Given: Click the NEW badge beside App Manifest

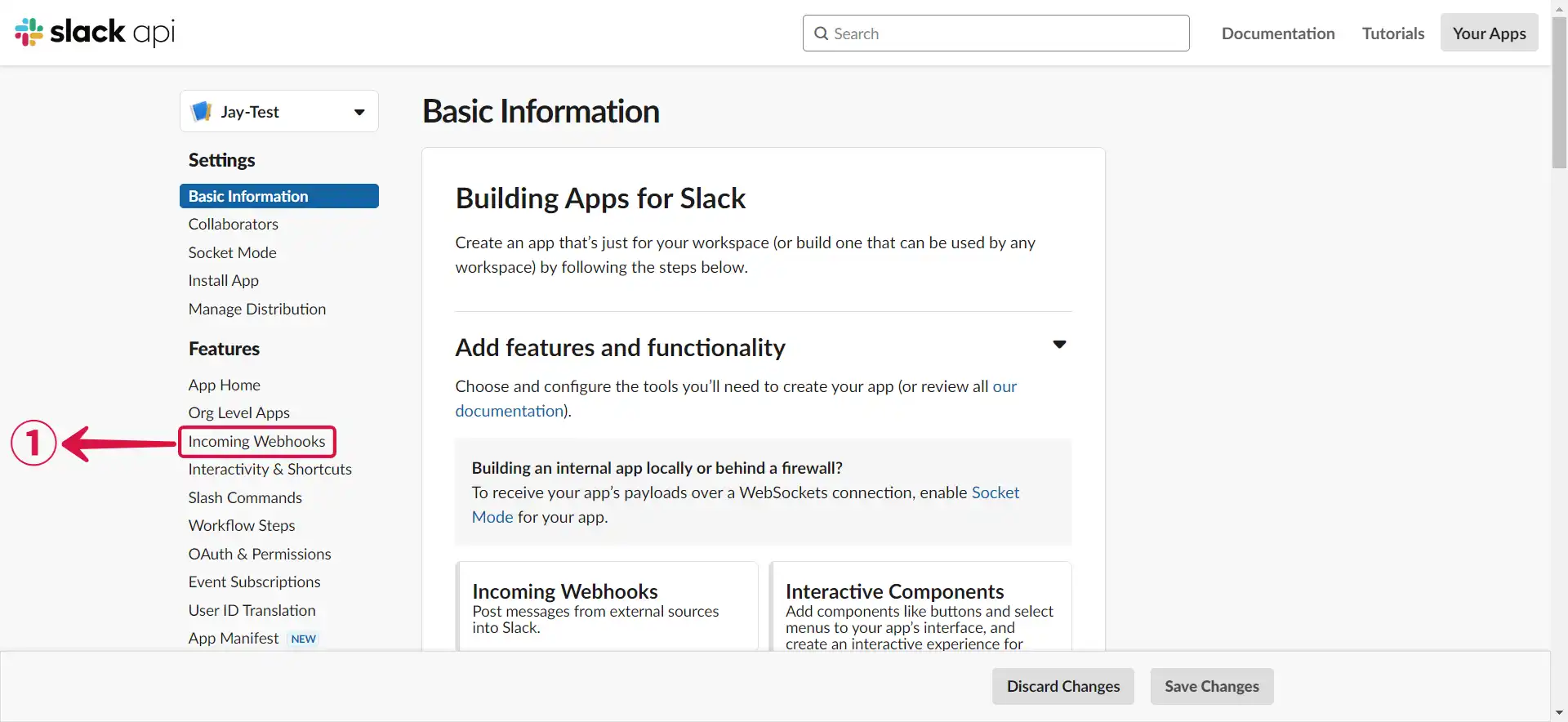Looking at the screenshot, I should pyautogui.click(x=304, y=639).
